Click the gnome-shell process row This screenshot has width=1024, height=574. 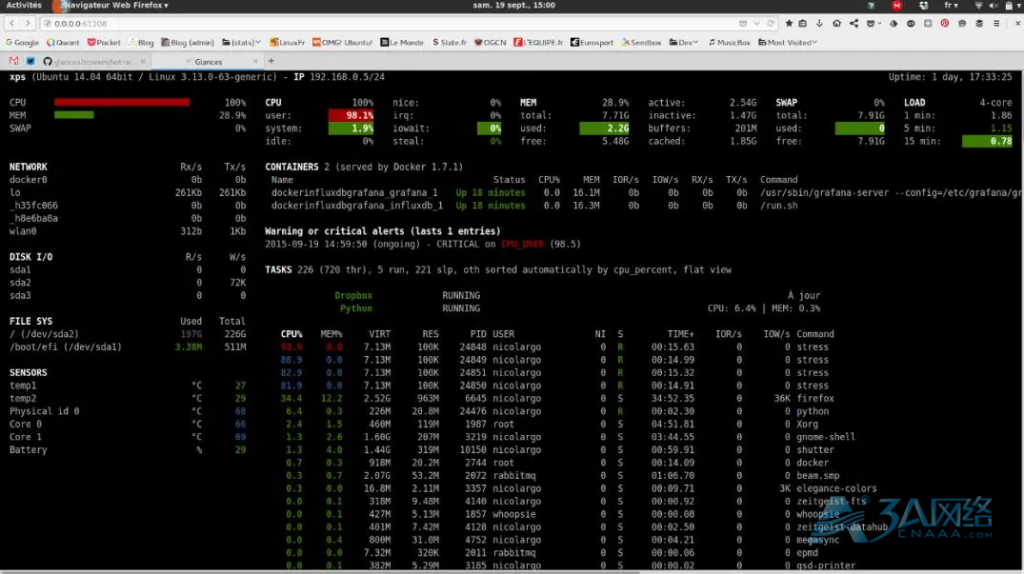[568, 437]
